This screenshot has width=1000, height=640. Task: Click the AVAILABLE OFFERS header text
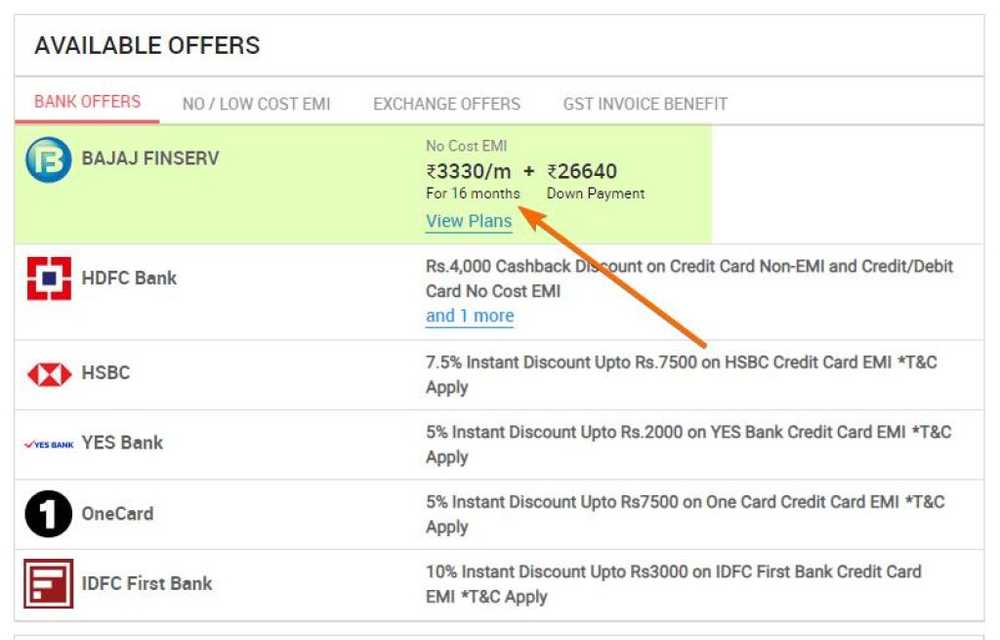point(146,45)
